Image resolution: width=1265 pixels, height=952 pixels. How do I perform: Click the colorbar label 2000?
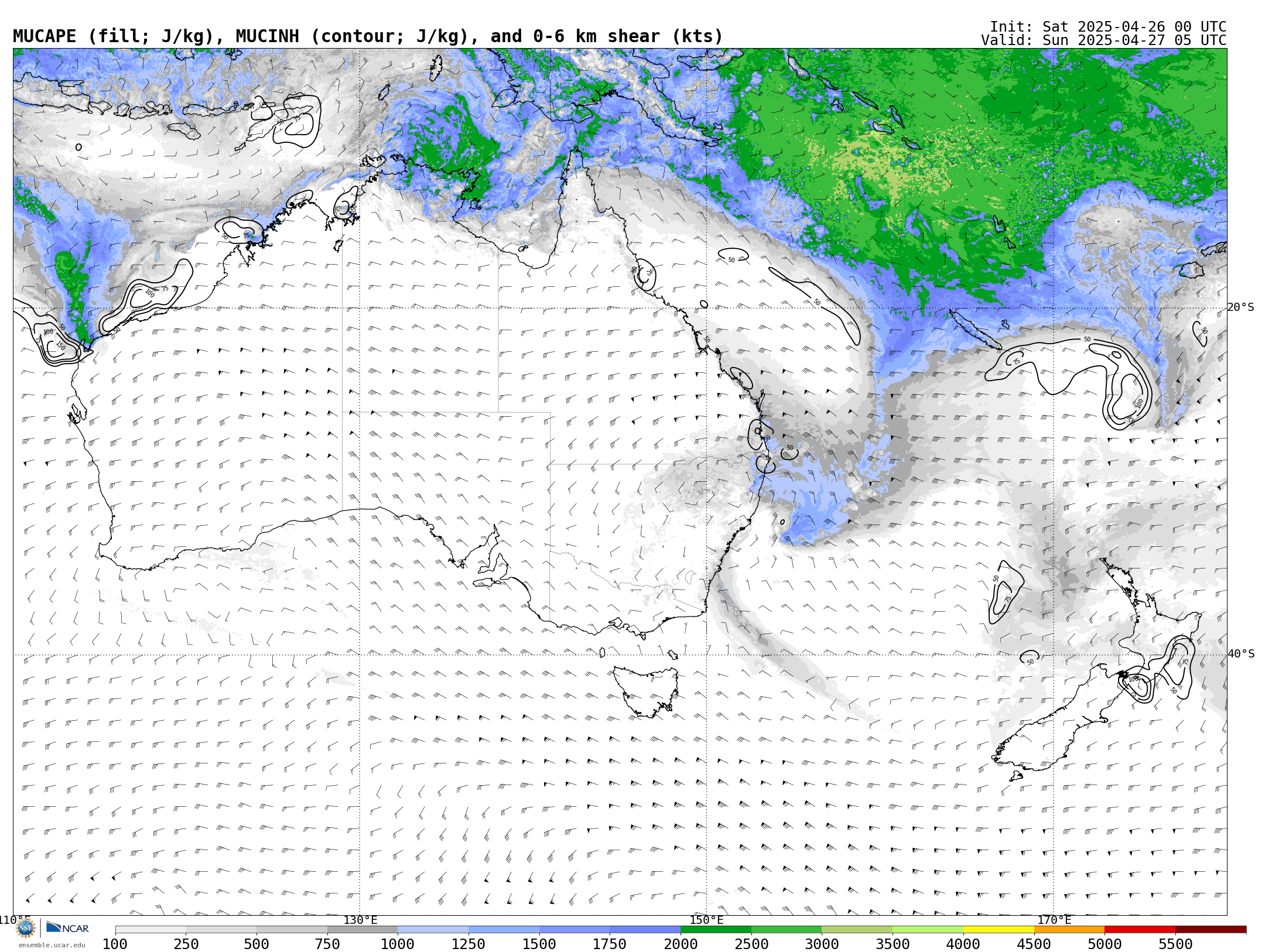click(x=681, y=944)
